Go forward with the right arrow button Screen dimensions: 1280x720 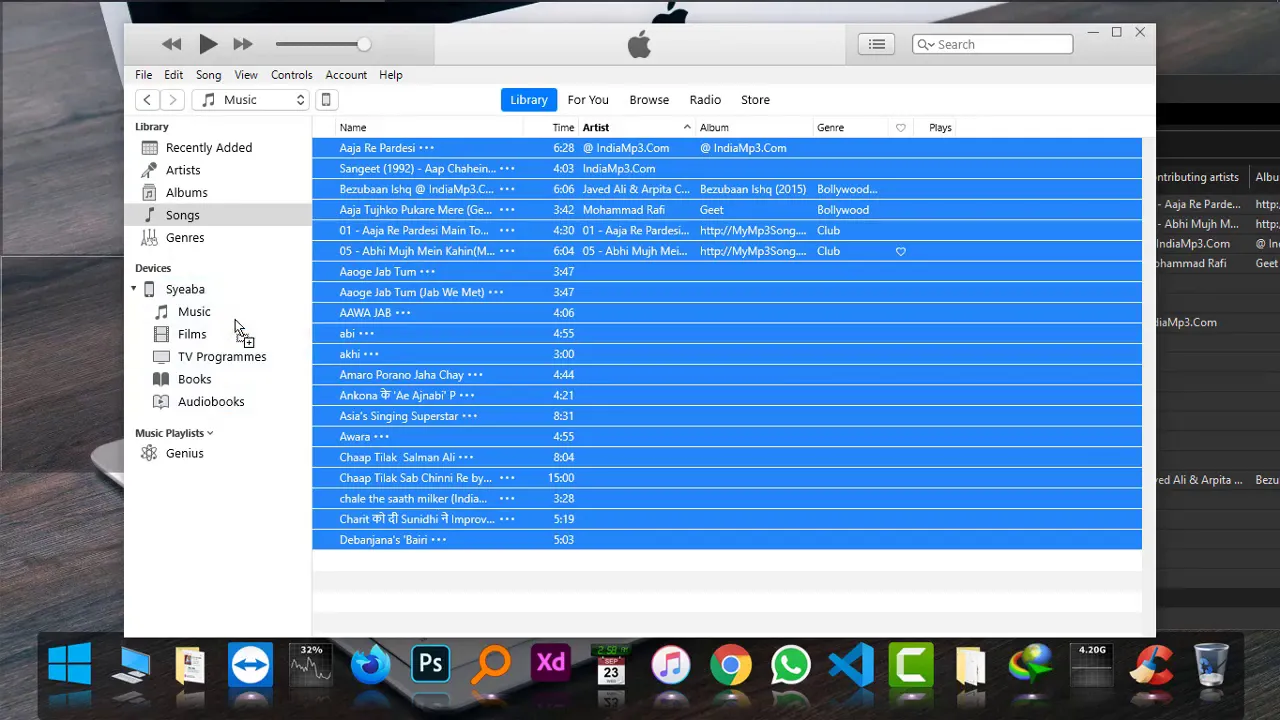[x=172, y=100]
